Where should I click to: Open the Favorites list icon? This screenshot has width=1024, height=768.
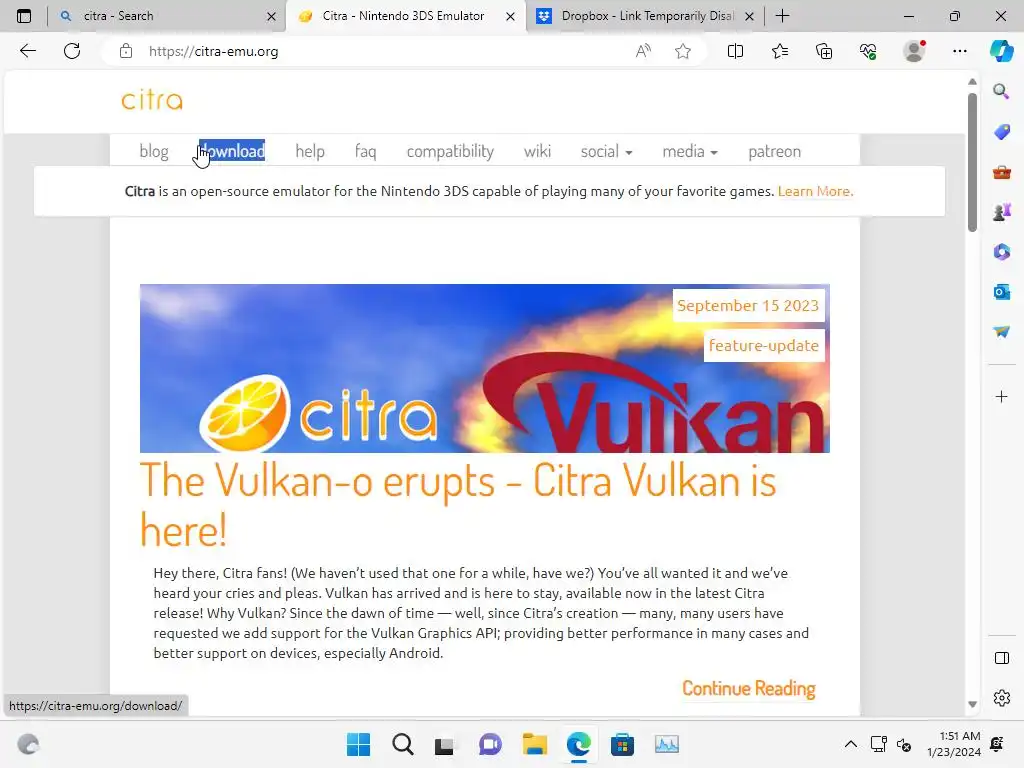pyautogui.click(x=780, y=51)
